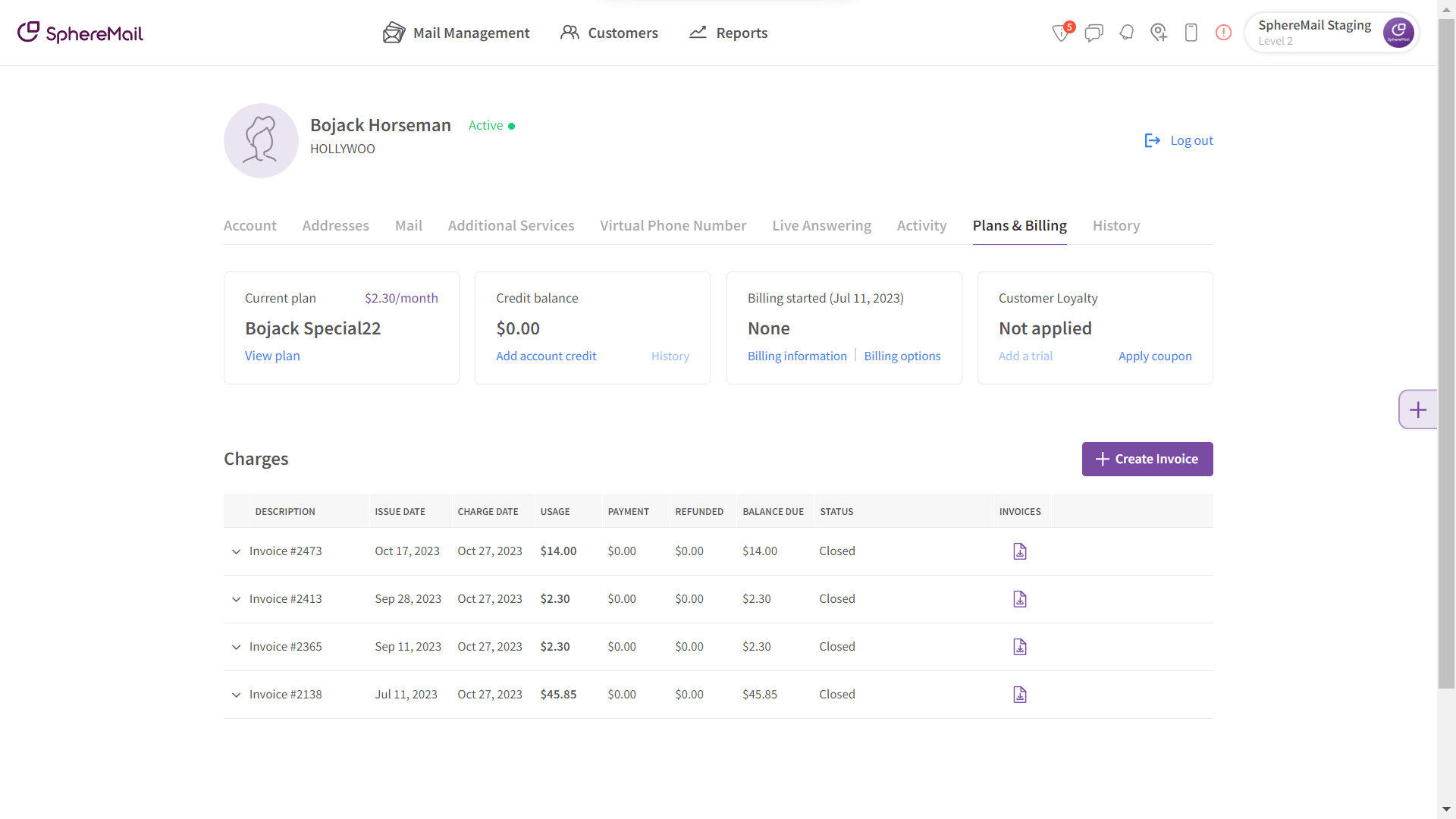Open the Virtual Phone Number tab
The image size is (1456, 819).
point(673,226)
